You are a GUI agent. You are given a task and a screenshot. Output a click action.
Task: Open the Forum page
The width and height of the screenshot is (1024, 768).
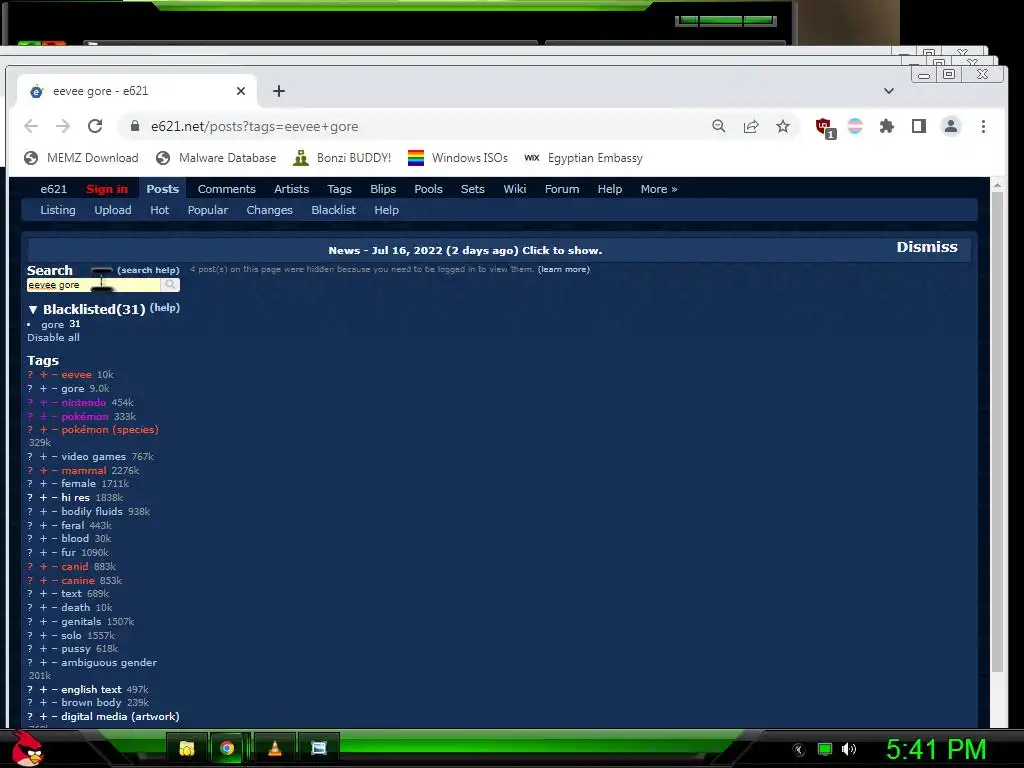tap(562, 189)
